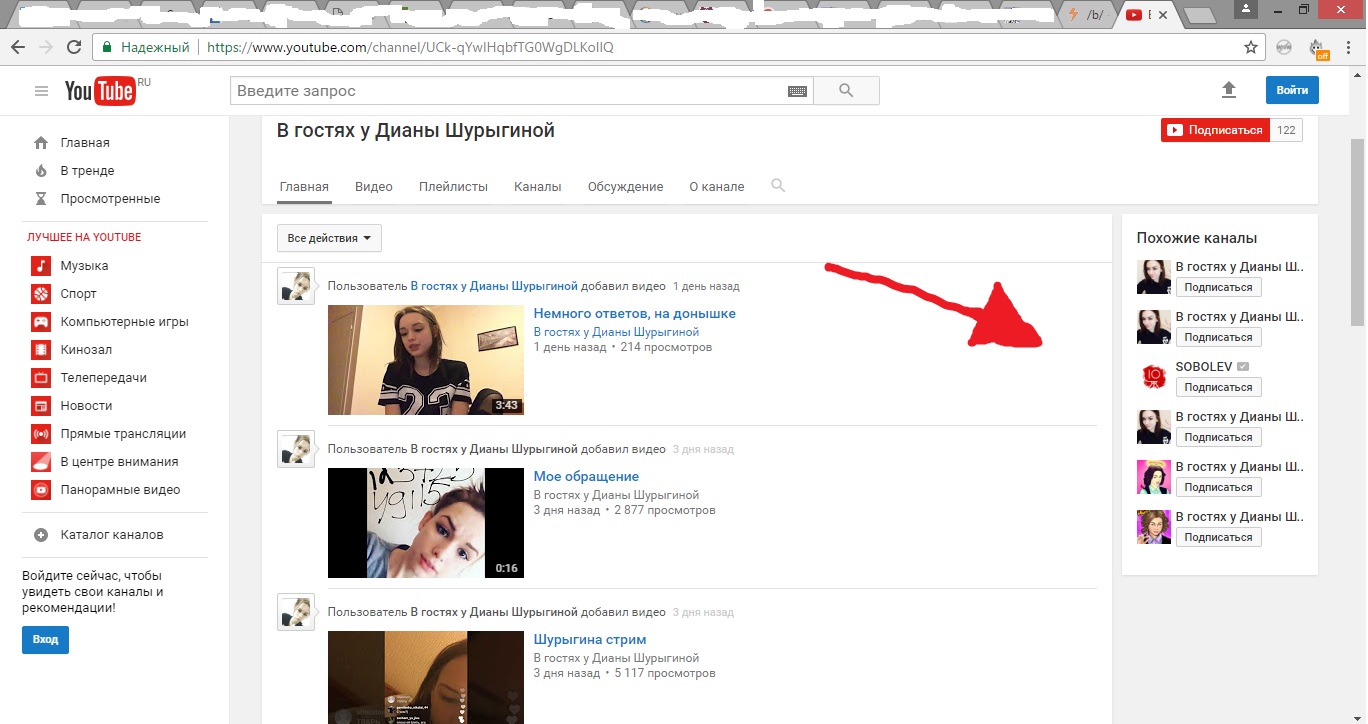Click the channel search magnifier icon
Viewport: 1368px width, 724px height.
[x=778, y=186]
